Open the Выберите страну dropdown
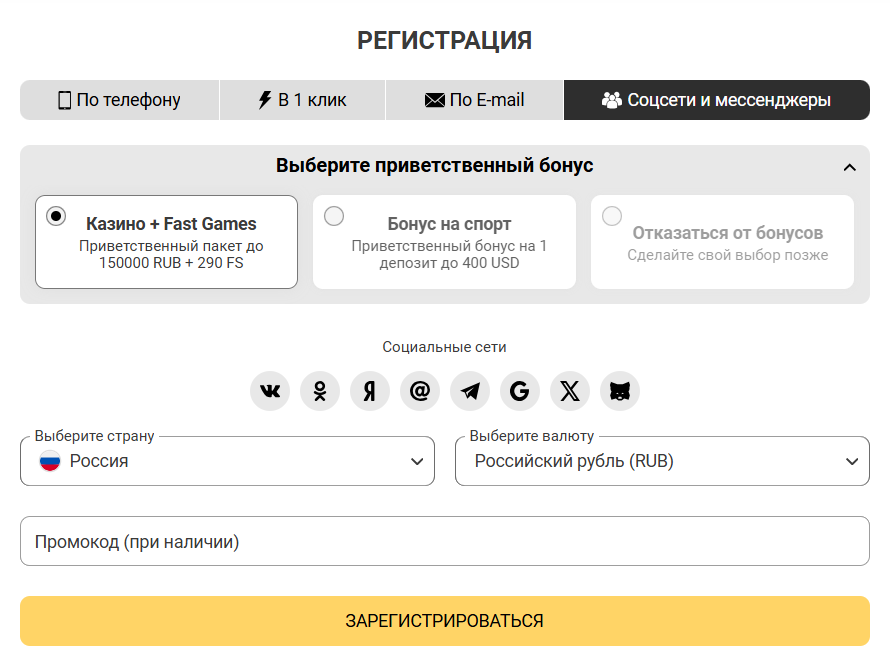The height and width of the screenshot is (663, 890). pos(227,462)
